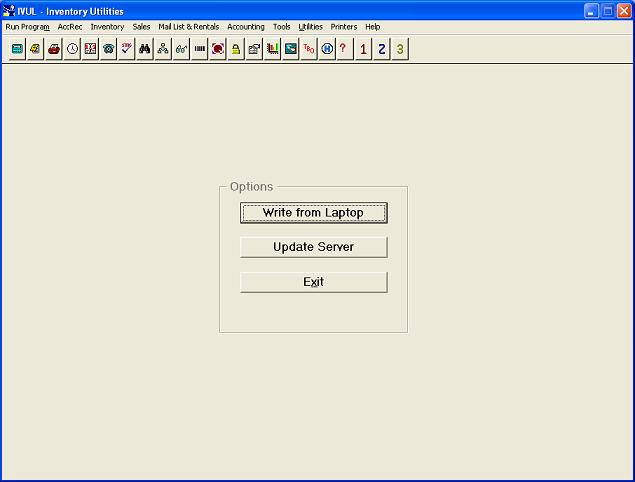The height and width of the screenshot is (482, 635).
Task: Open the hierarchy tree toolbar icon
Action: tap(163, 49)
